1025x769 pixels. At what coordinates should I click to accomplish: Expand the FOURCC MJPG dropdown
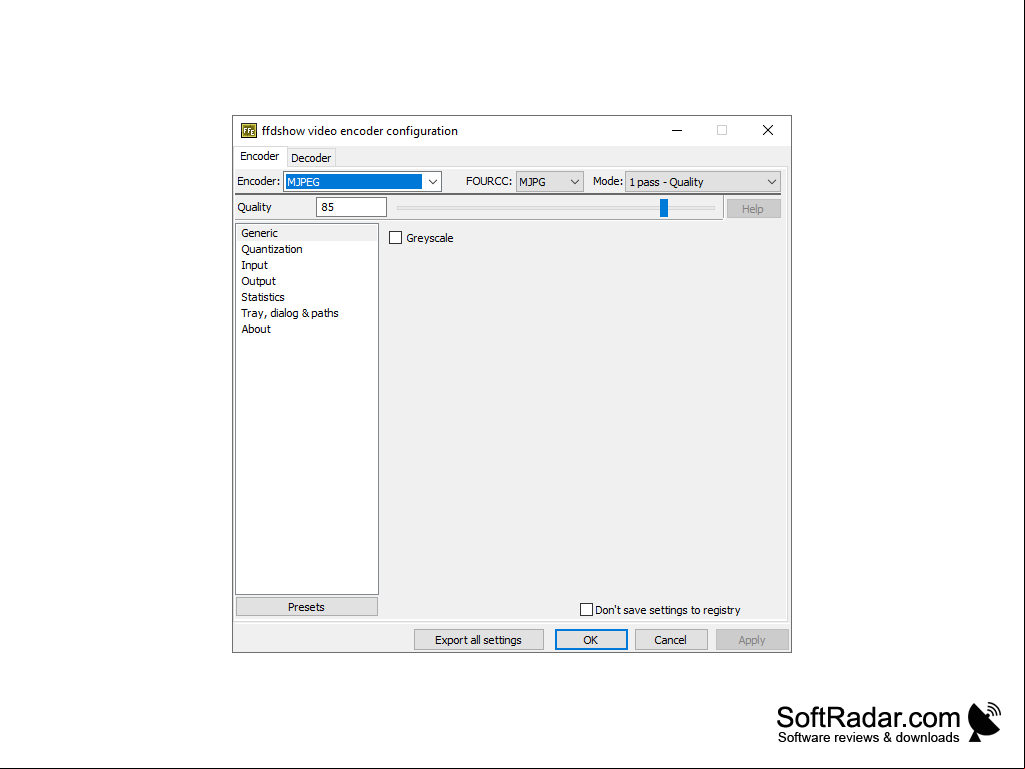(x=550, y=182)
